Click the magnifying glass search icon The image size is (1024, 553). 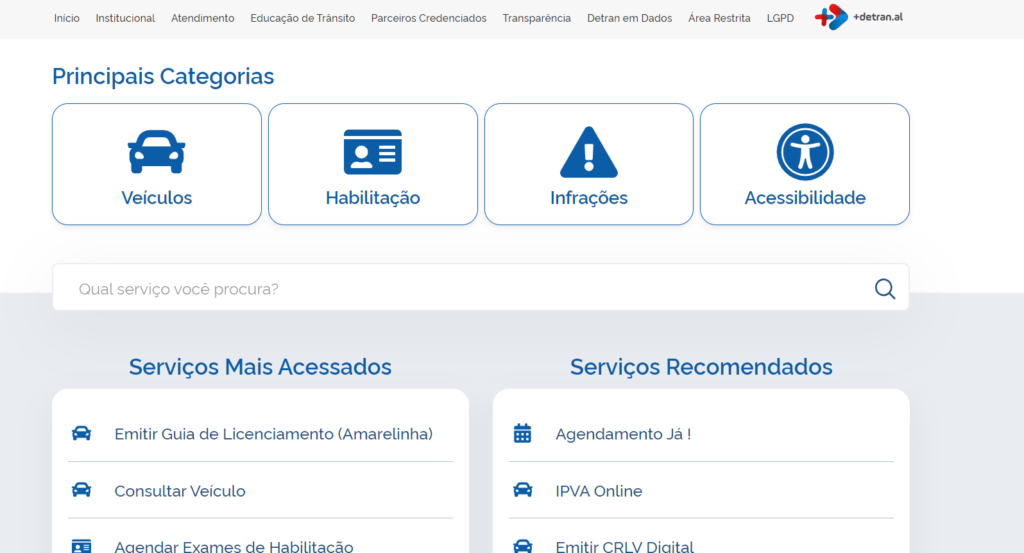coord(884,289)
